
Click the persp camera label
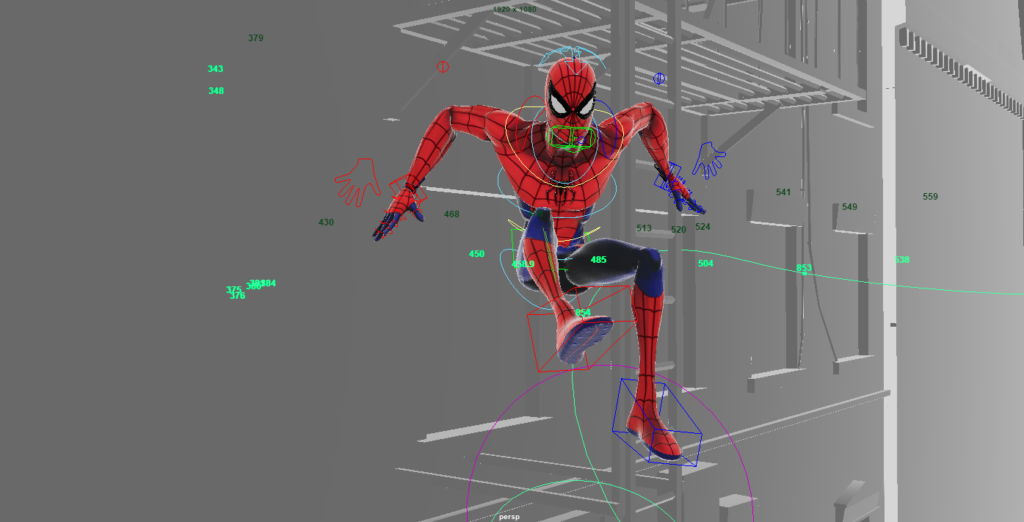509,517
